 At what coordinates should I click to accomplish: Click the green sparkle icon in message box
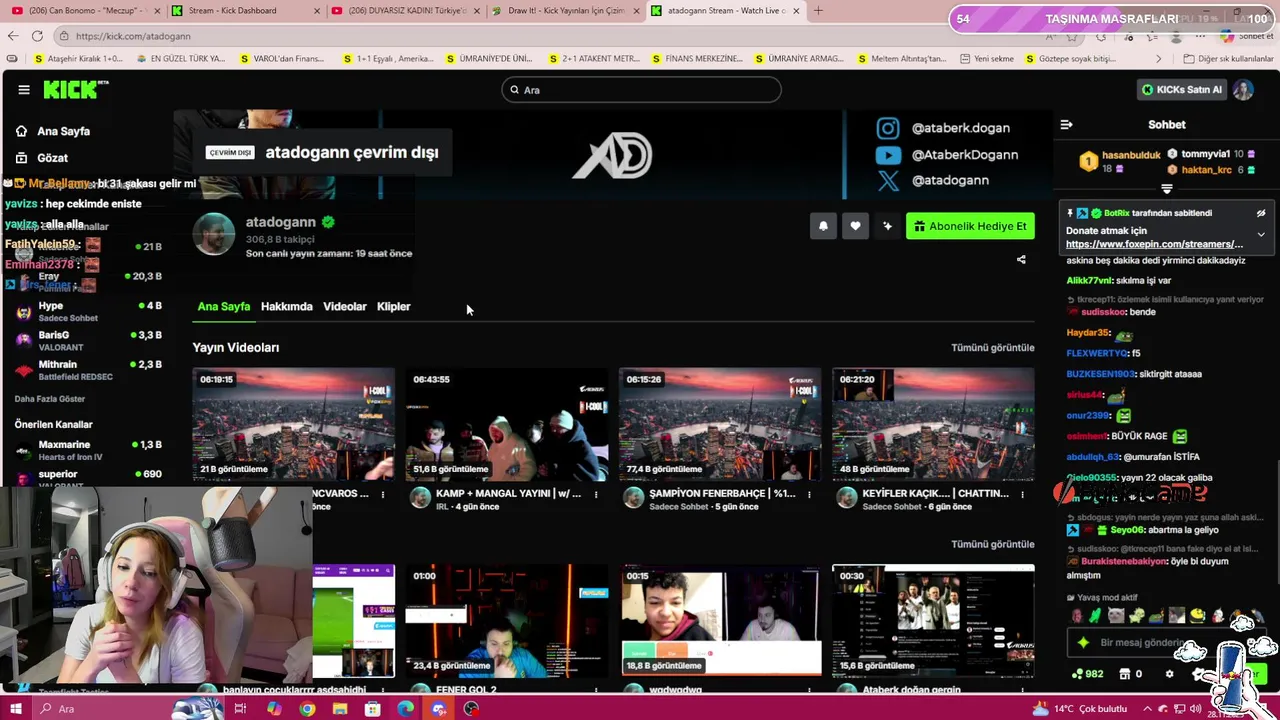[x=1083, y=643]
